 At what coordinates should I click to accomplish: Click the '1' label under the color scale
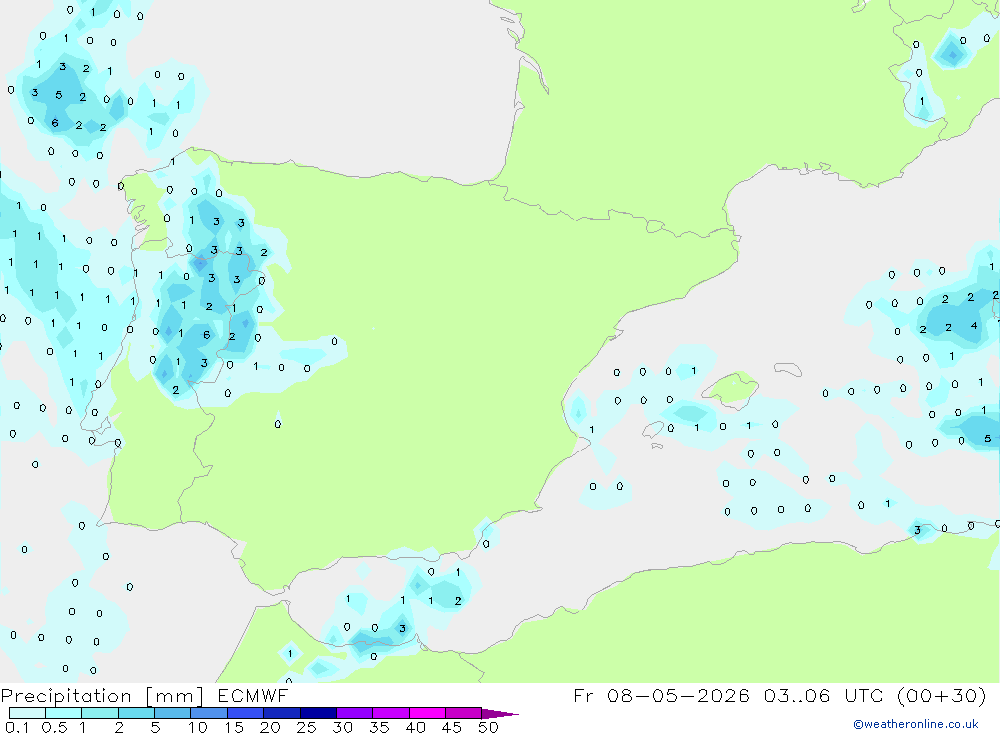click(x=82, y=727)
